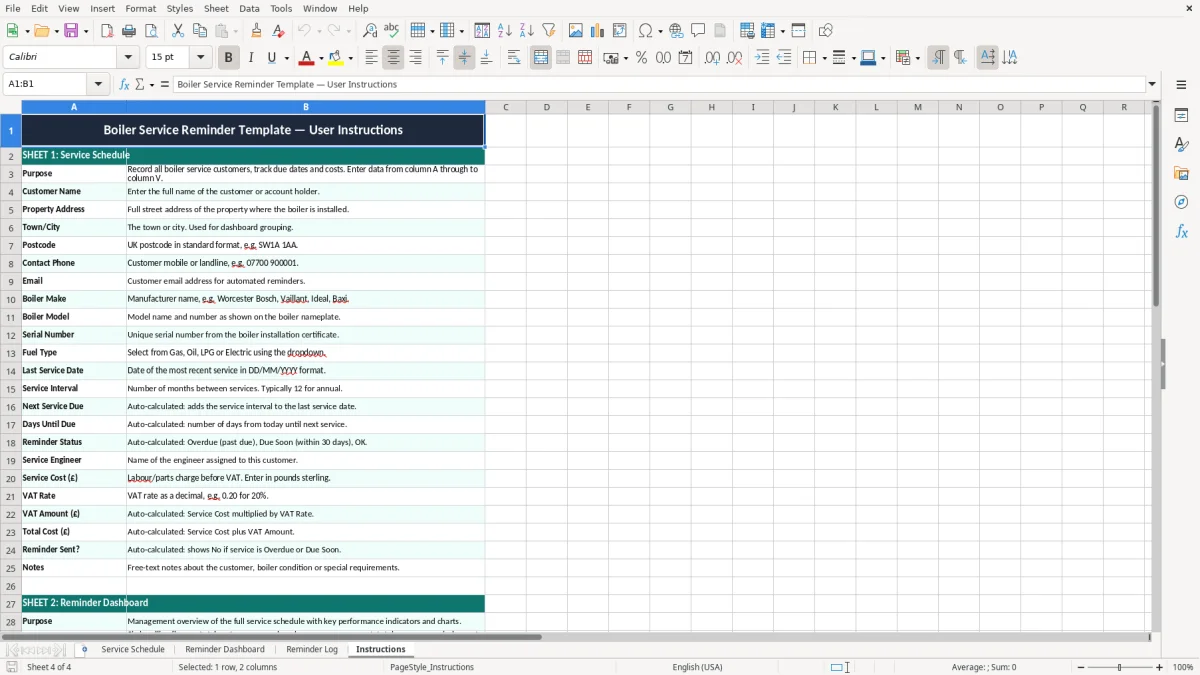Expand the Font Color dropdown arrow
This screenshot has width=1200, height=675.
[x=321, y=58]
